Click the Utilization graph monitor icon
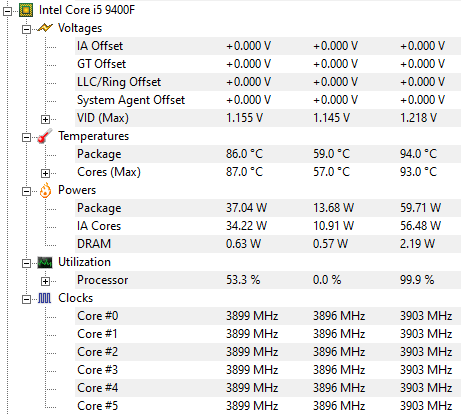 45,262
